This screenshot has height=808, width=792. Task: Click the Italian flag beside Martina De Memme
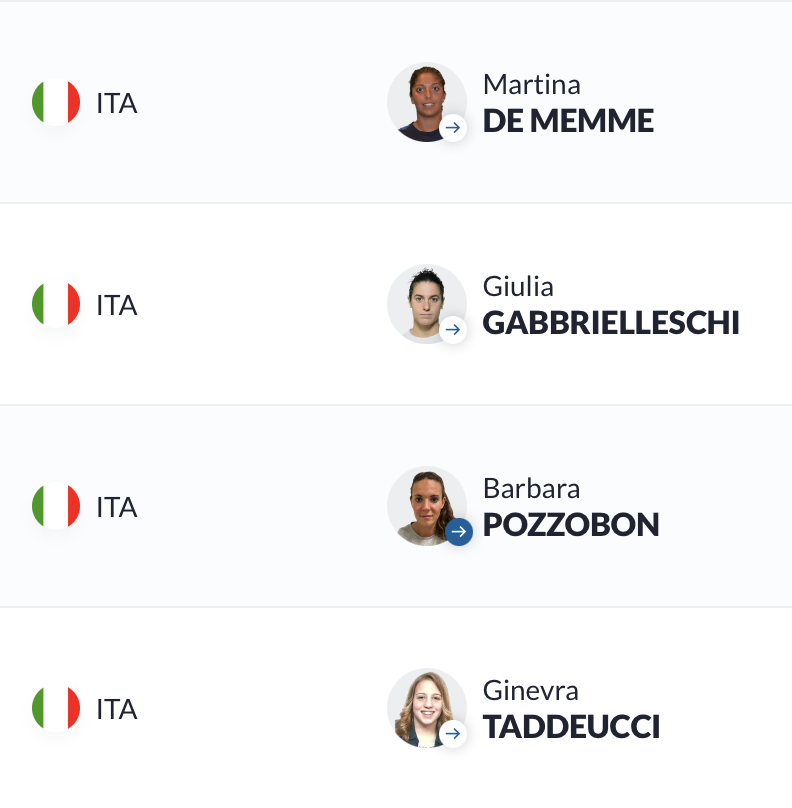(56, 102)
